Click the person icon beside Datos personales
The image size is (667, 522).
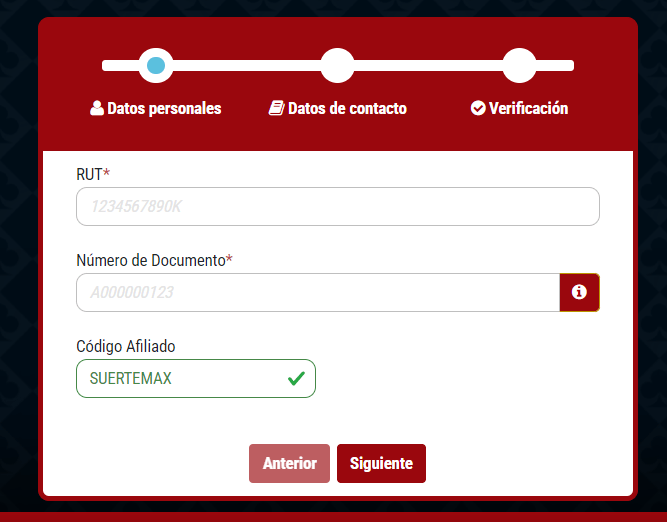pyautogui.click(x=97, y=108)
